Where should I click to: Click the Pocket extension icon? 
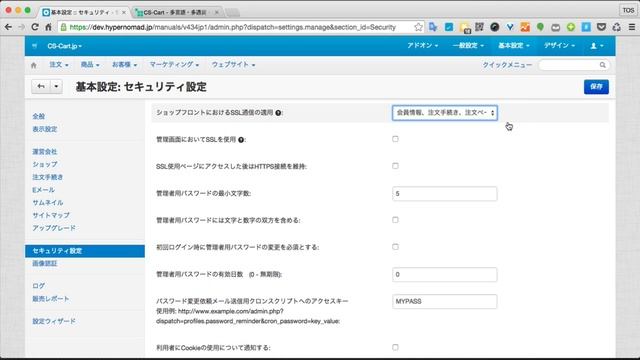point(601,27)
